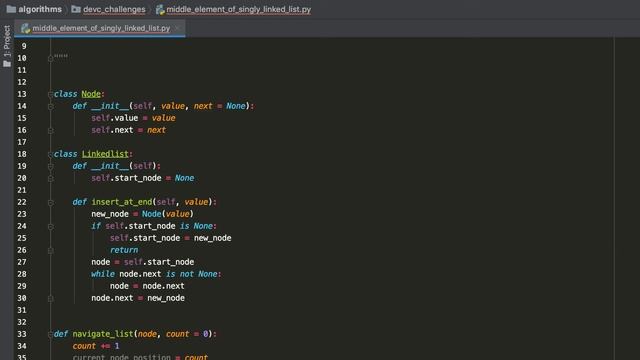Screen dimensions: 640x360
Task: Click 'node = node.next' on line 29
Action: click(147, 286)
